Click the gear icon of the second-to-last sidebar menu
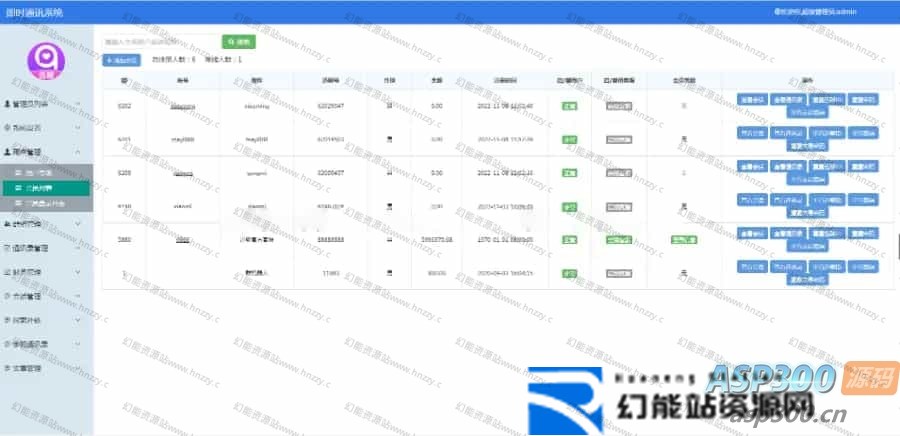900x436 pixels. point(6,344)
